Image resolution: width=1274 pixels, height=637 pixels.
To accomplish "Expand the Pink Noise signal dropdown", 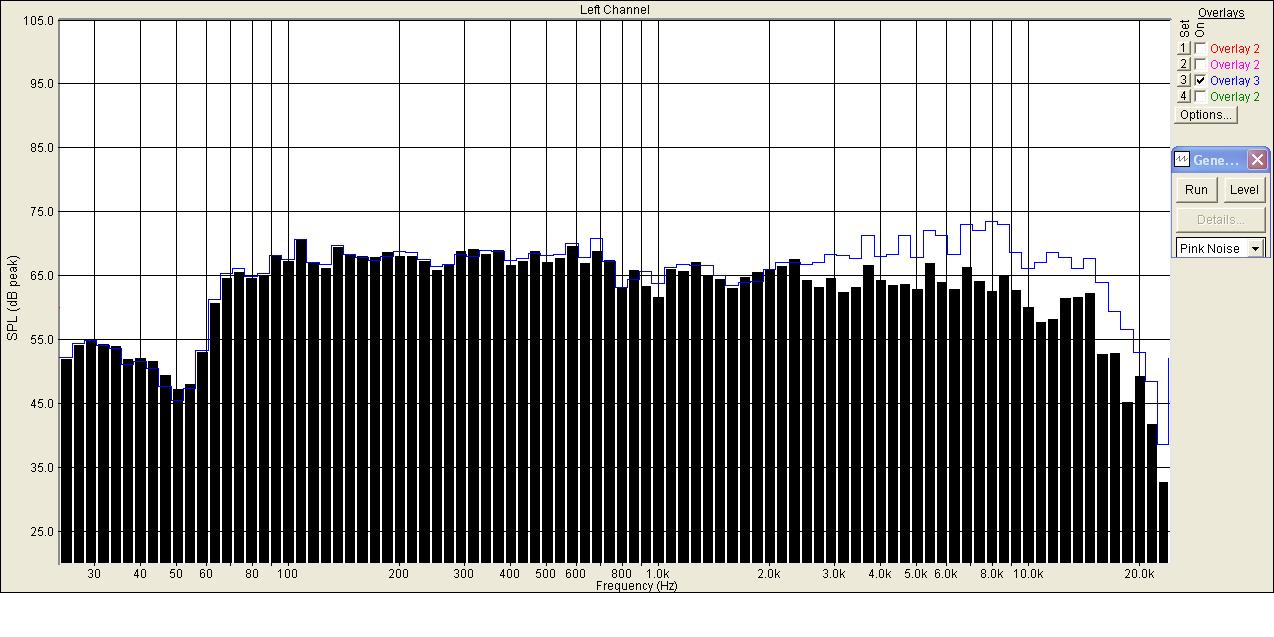I will (x=1255, y=248).
